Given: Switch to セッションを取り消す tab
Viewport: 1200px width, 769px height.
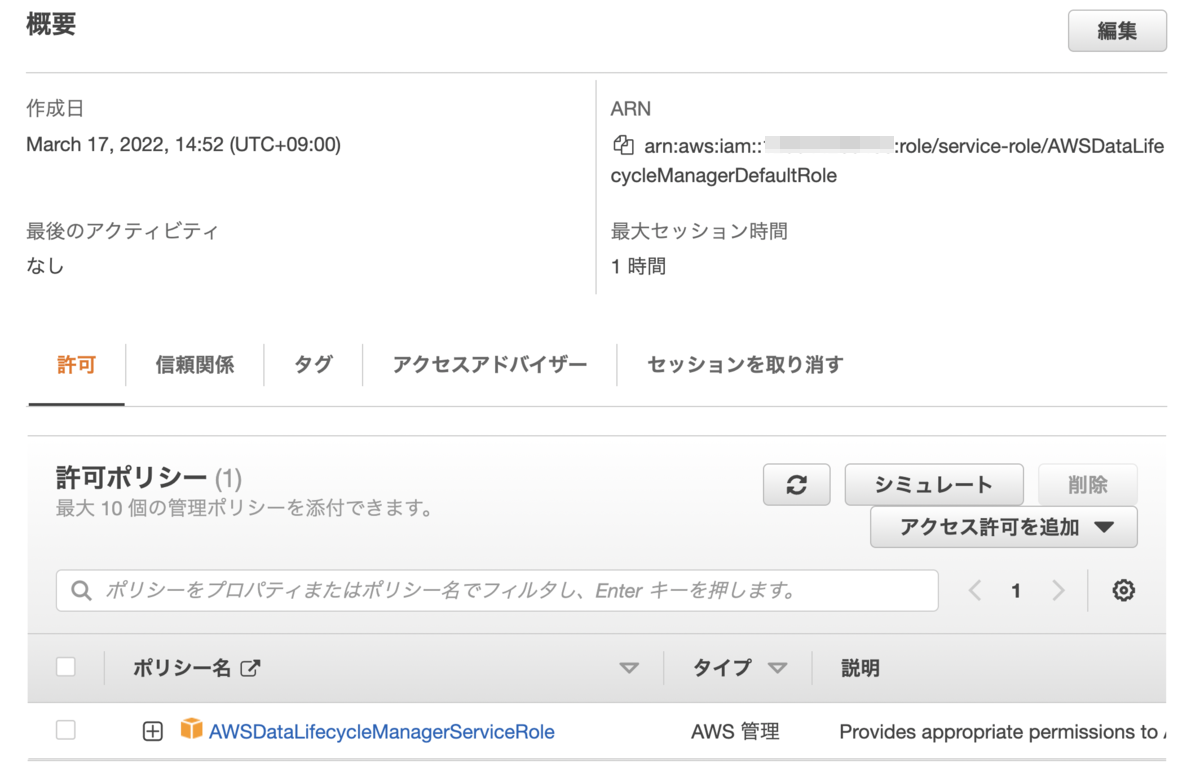Looking at the screenshot, I should coord(745,365).
